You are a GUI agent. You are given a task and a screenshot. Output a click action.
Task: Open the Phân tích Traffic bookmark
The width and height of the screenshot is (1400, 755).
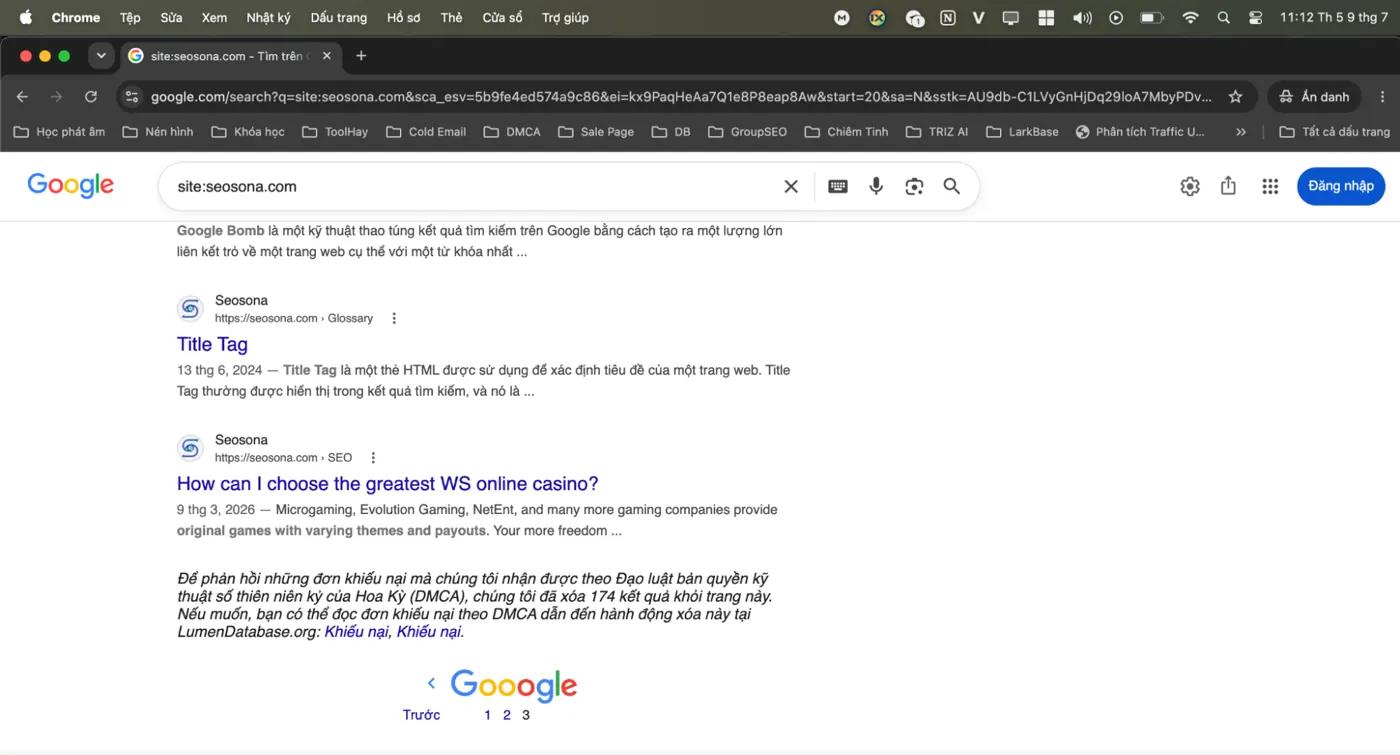point(1140,132)
